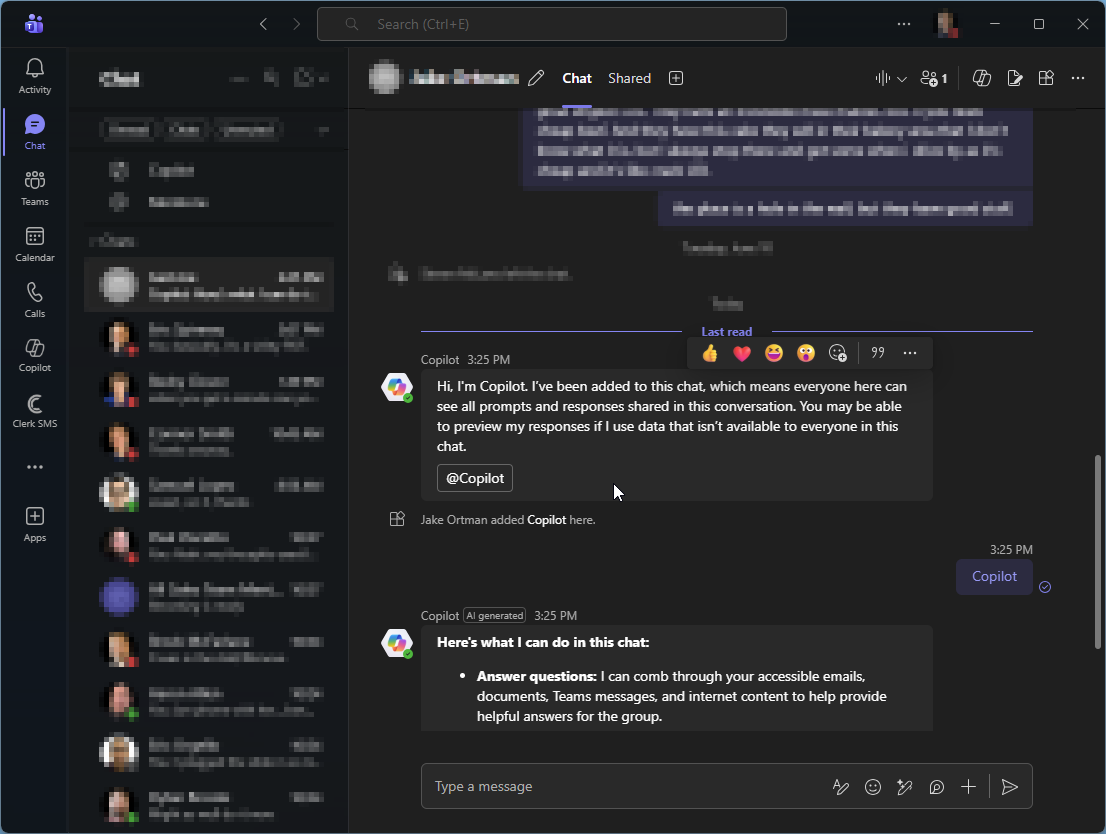Click the Copilot link in added notice
The width and height of the screenshot is (1106, 834).
(x=547, y=520)
